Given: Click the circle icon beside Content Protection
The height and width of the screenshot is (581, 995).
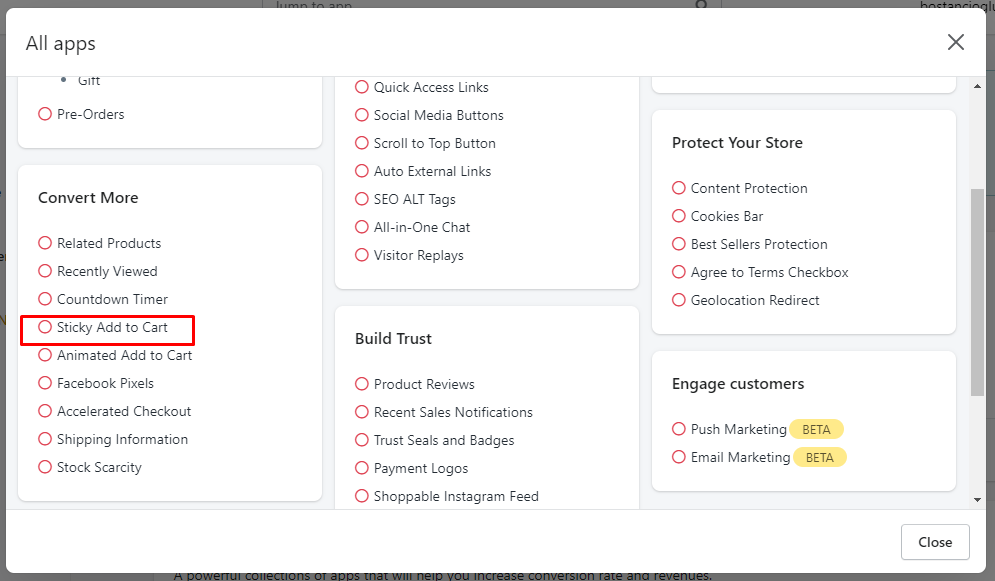Looking at the screenshot, I should [x=679, y=188].
